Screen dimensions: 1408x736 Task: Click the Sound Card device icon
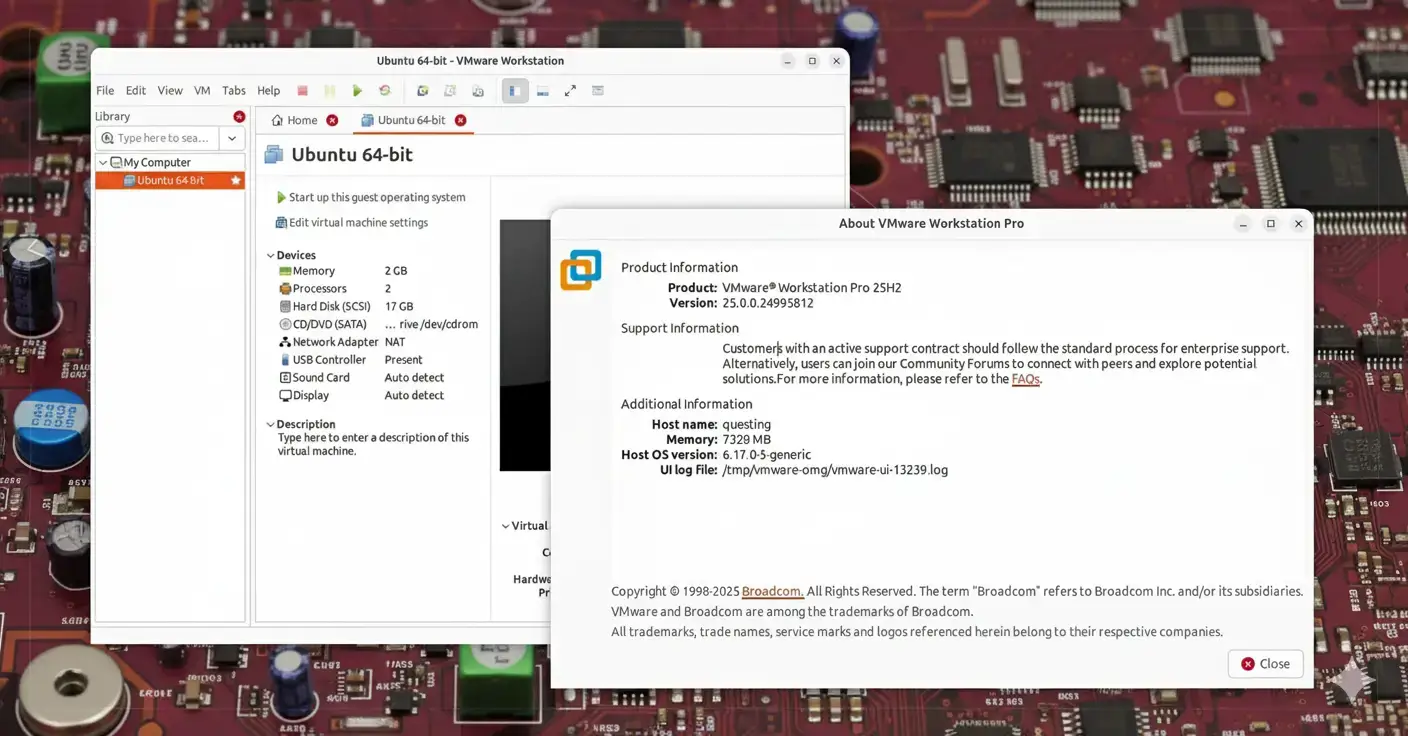pos(285,378)
